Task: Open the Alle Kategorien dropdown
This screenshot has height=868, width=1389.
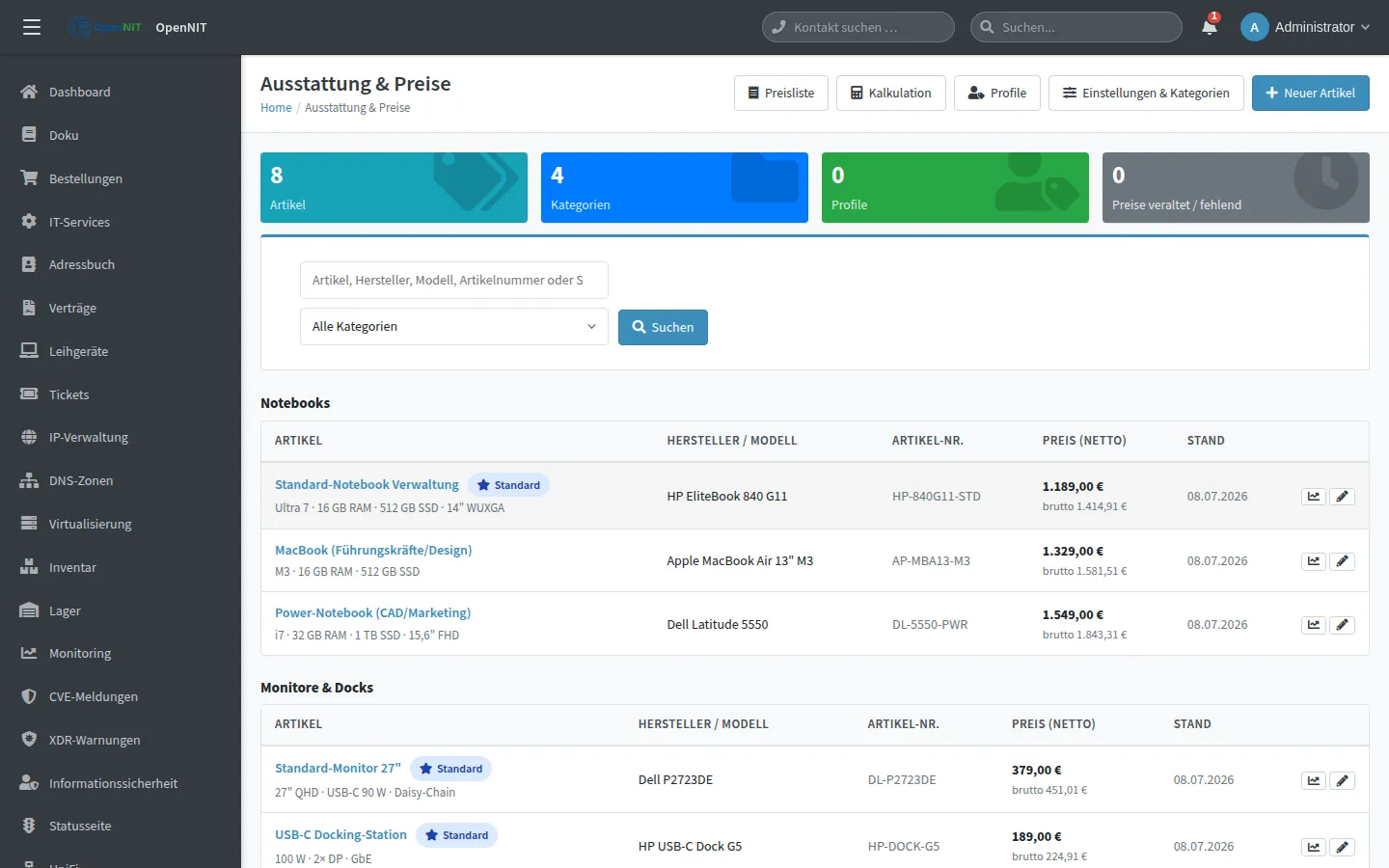Action: pos(454,327)
